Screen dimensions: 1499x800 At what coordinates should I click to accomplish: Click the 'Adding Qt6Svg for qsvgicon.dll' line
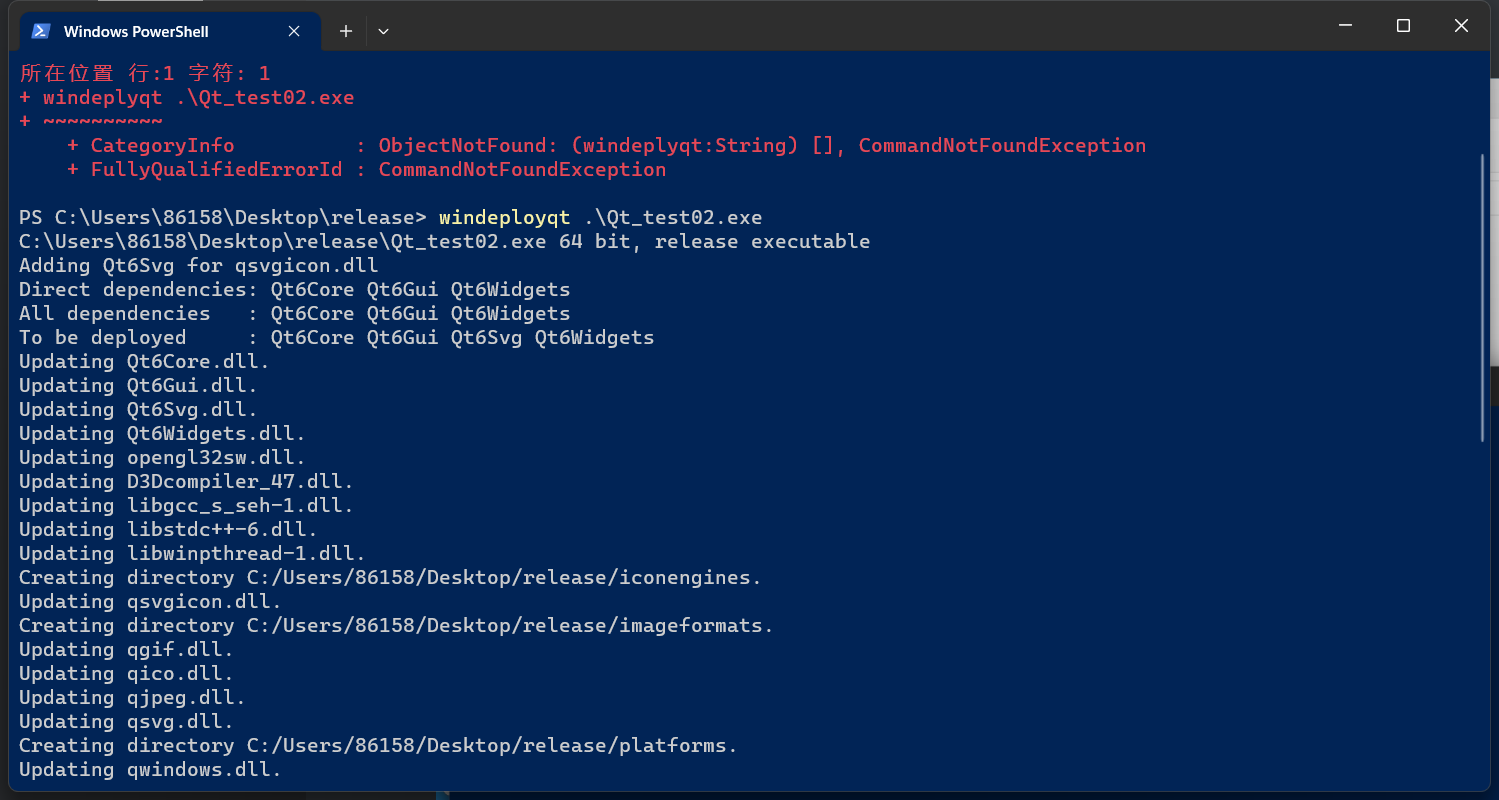click(x=198, y=265)
